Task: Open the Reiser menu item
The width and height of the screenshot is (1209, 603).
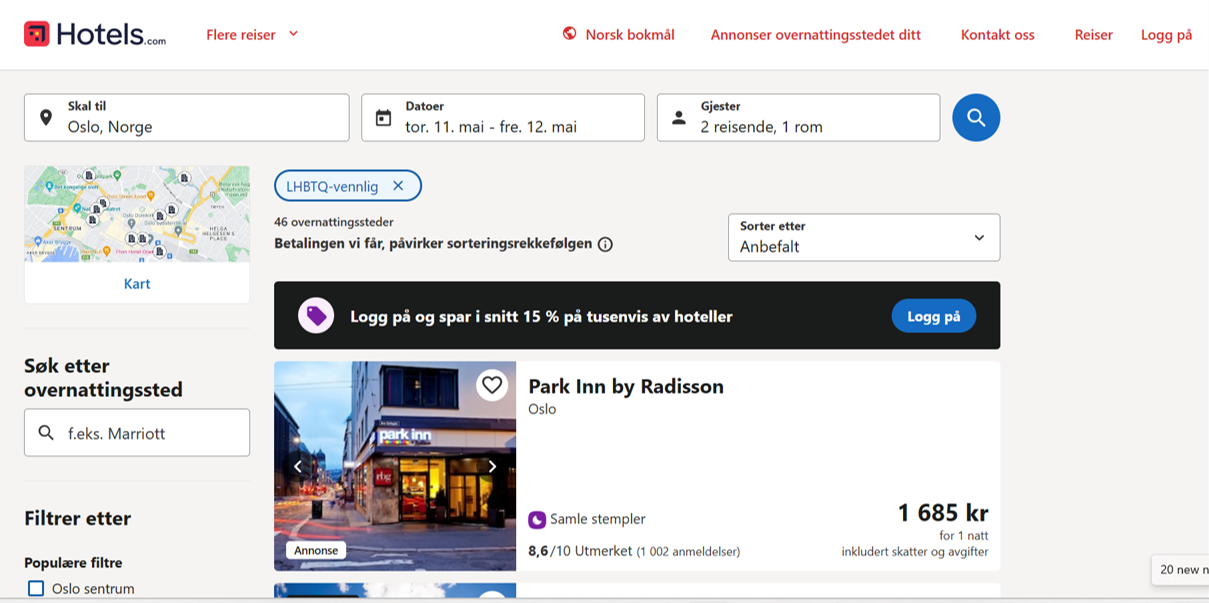Action: coord(1094,34)
